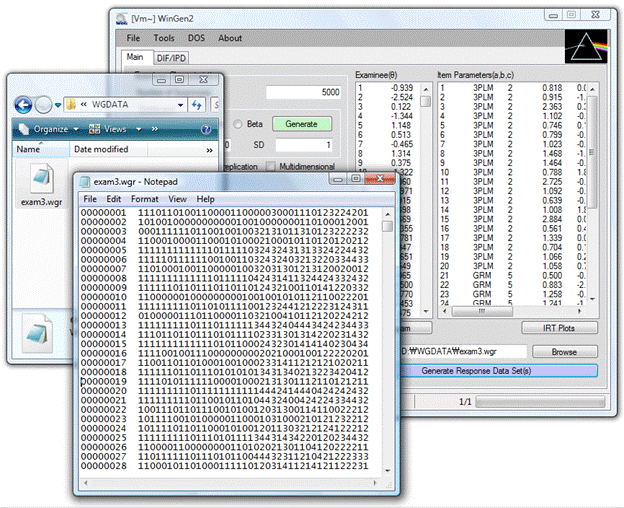Click Item Parameters horizontal scrollbar thumb
Viewport: 624px width, 508px height.
(x=482, y=311)
